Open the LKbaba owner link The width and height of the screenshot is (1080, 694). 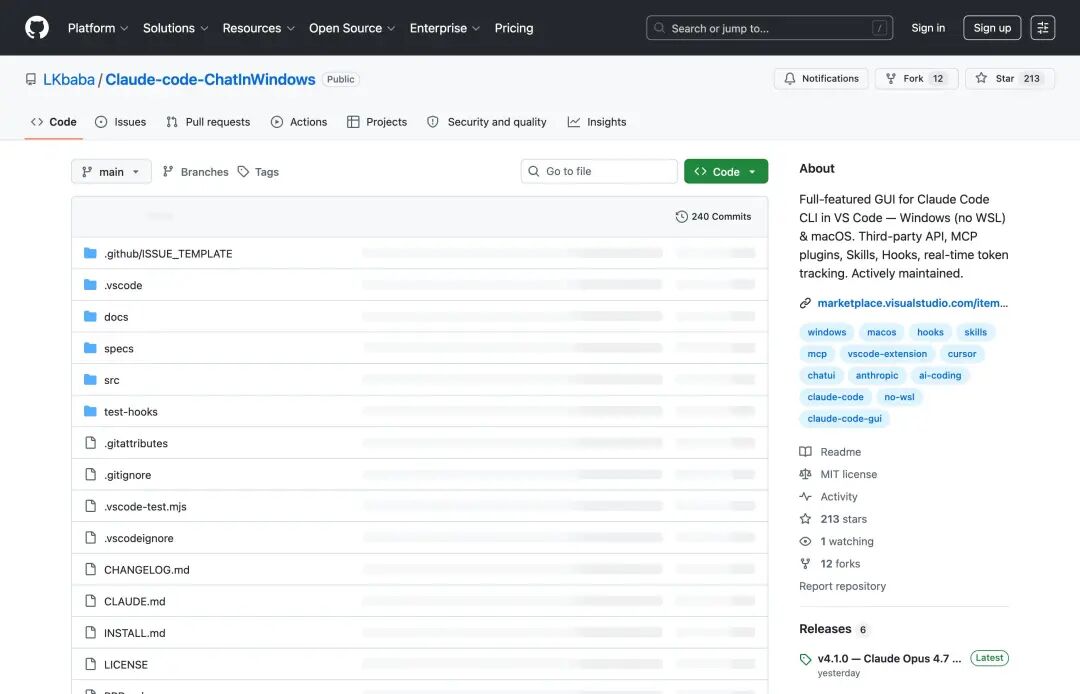pyautogui.click(x=69, y=79)
